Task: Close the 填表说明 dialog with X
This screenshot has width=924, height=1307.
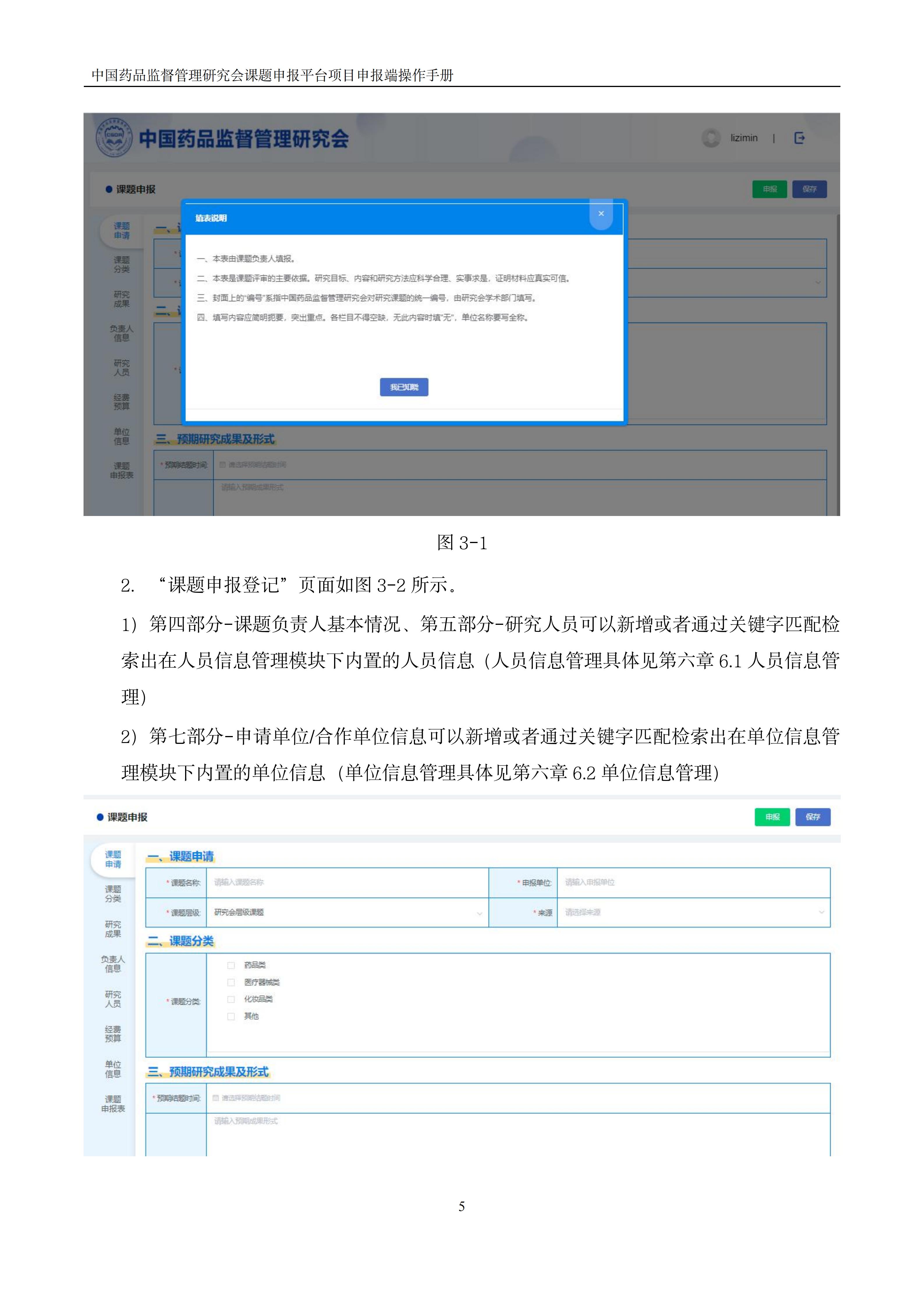Action: tap(601, 214)
